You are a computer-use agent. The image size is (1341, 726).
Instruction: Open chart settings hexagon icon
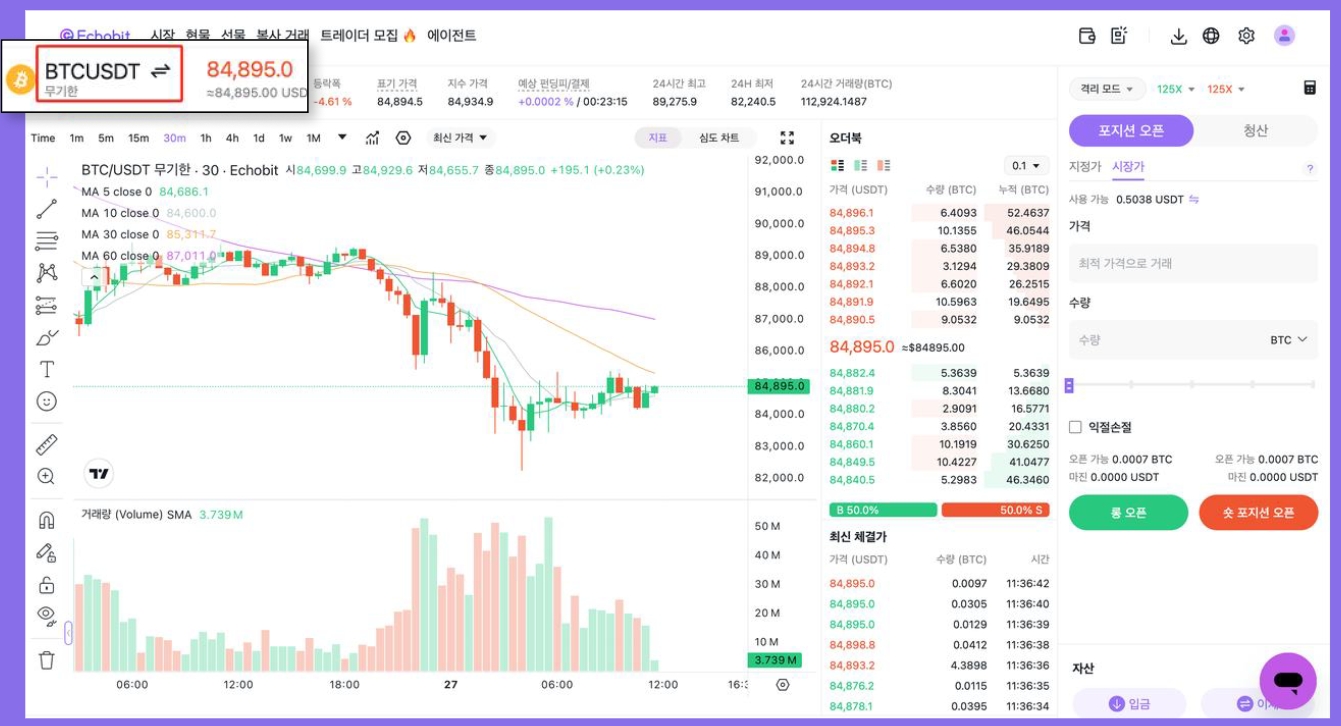pyautogui.click(x=403, y=138)
